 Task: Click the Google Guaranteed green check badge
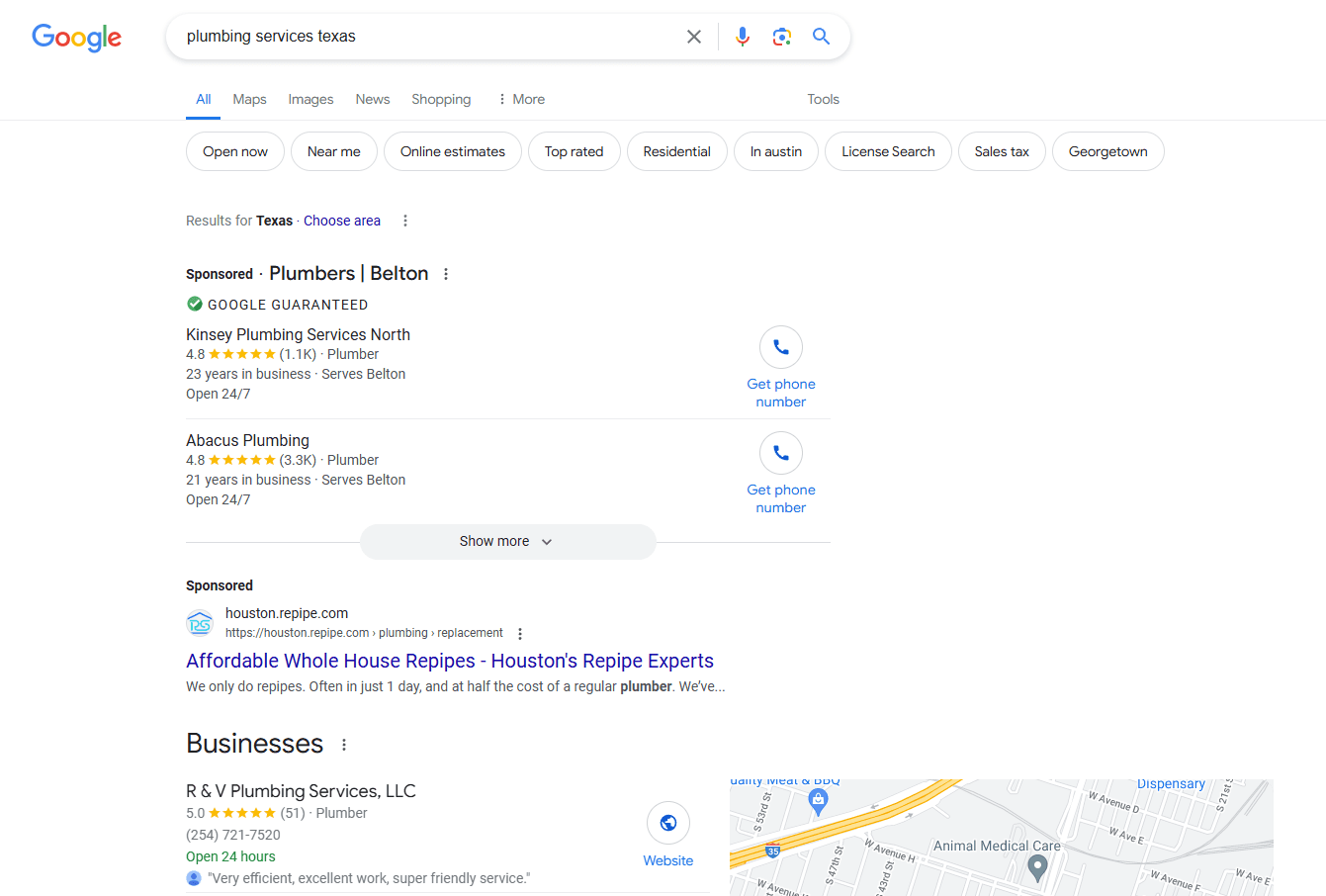(195, 304)
